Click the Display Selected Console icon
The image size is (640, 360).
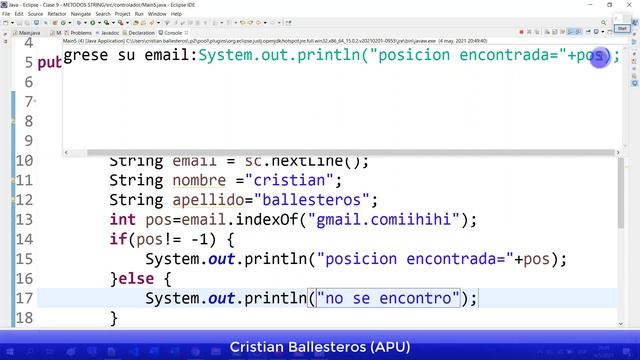(596, 32)
